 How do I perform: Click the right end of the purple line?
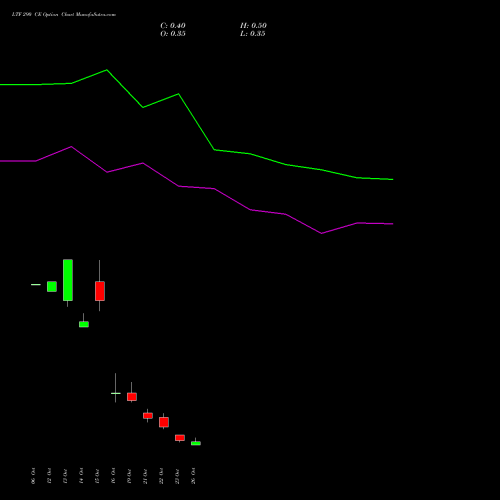(393, 224)
